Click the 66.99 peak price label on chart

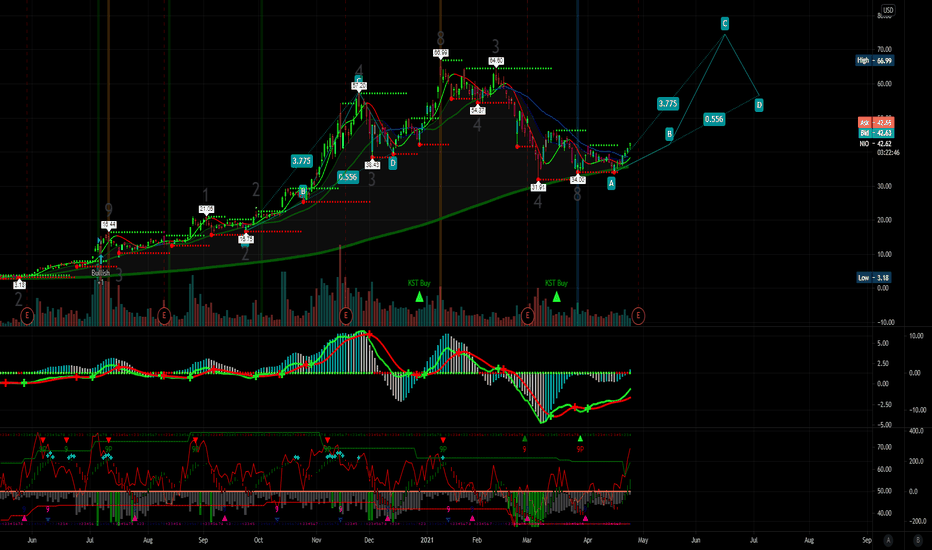[440, 53]
